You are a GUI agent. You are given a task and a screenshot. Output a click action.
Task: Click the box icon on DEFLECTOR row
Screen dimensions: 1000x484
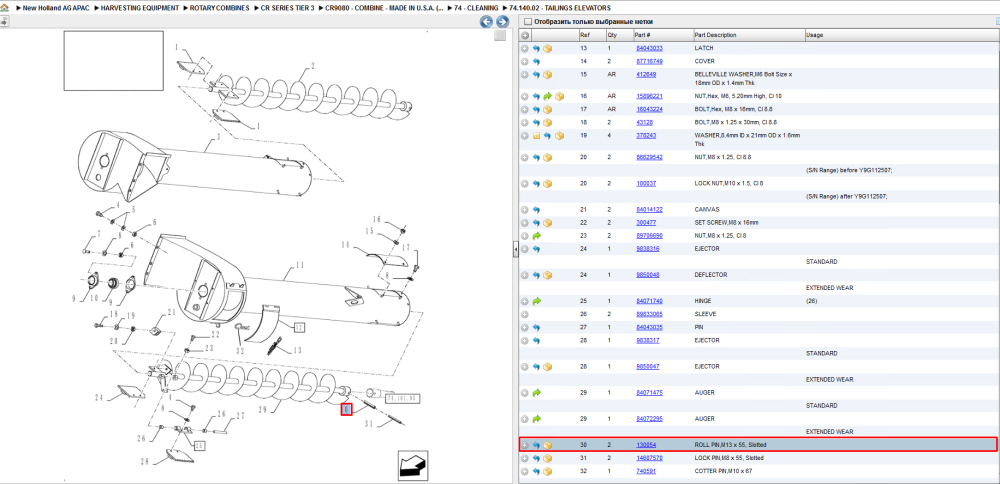tap(547, 275)
